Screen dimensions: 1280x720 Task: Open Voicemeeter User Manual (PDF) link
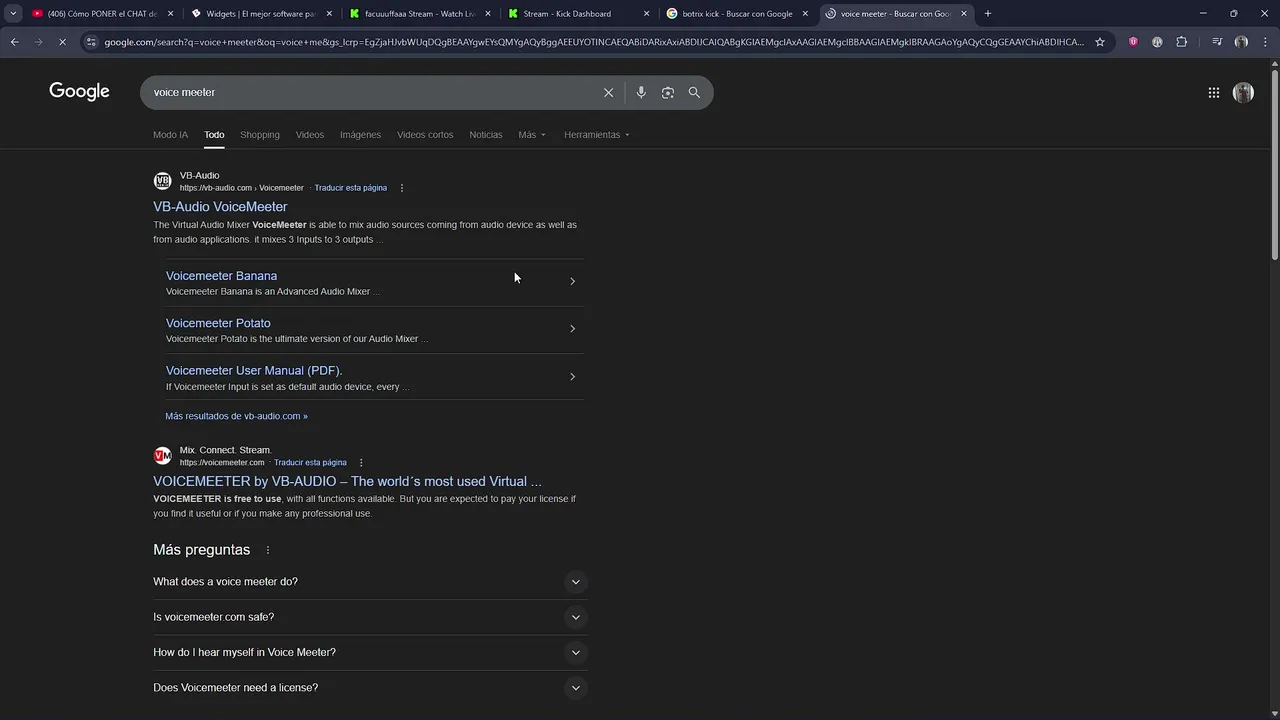pos(254,371)
